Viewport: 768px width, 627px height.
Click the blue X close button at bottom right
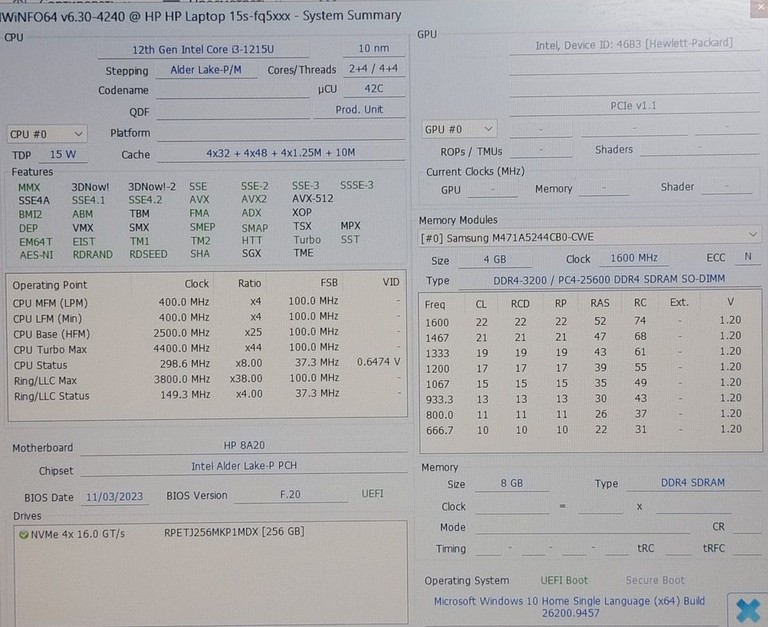748,611
